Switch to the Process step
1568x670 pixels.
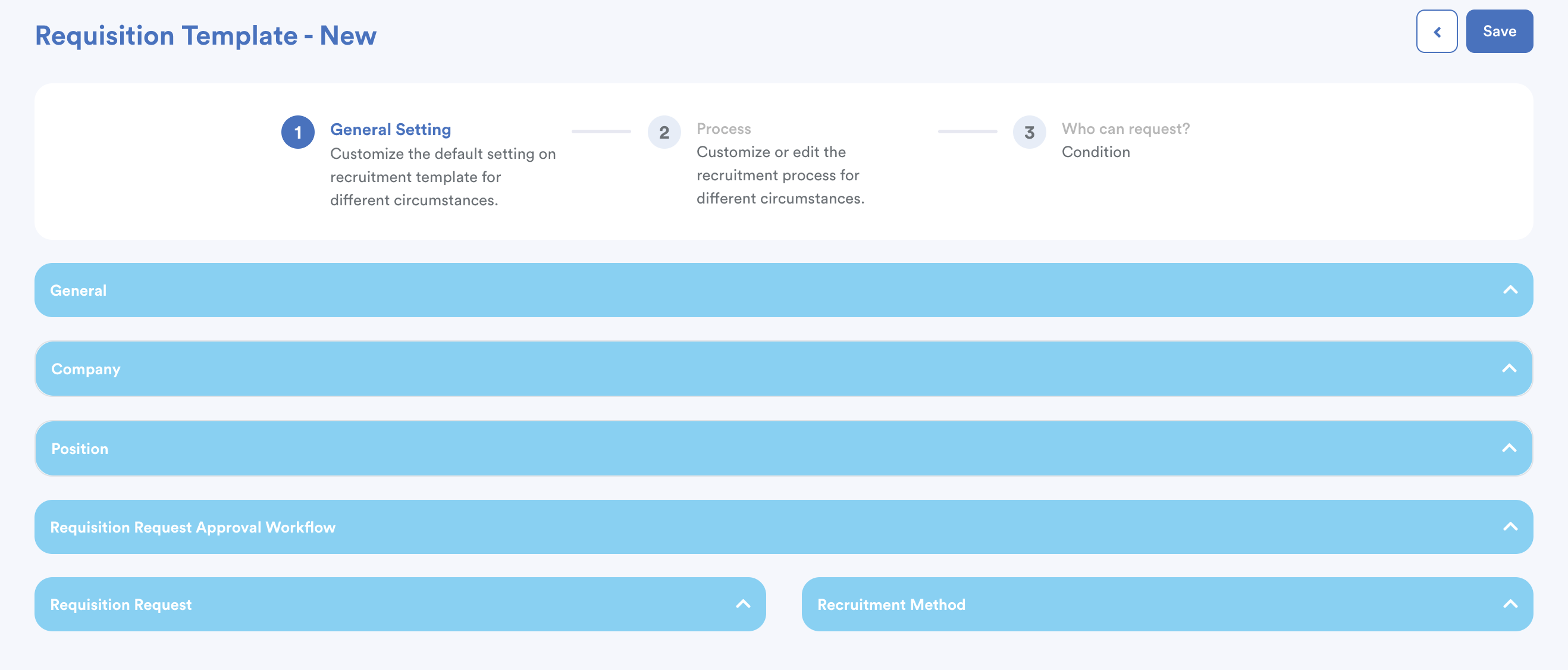(x=723, y=129)
